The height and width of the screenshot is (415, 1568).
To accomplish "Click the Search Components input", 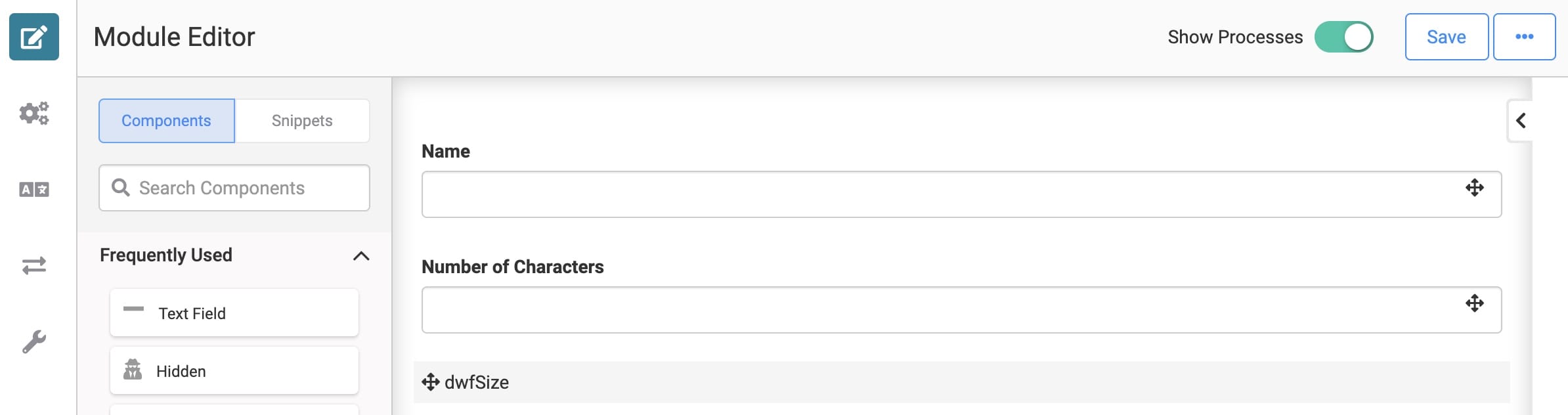I will tap(234, 188).
